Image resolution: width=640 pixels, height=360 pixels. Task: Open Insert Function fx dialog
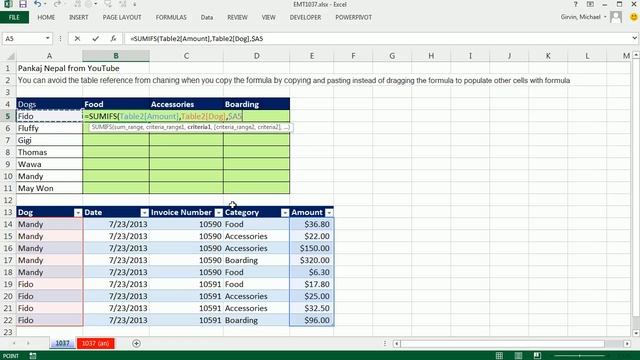tap(113, 38)
